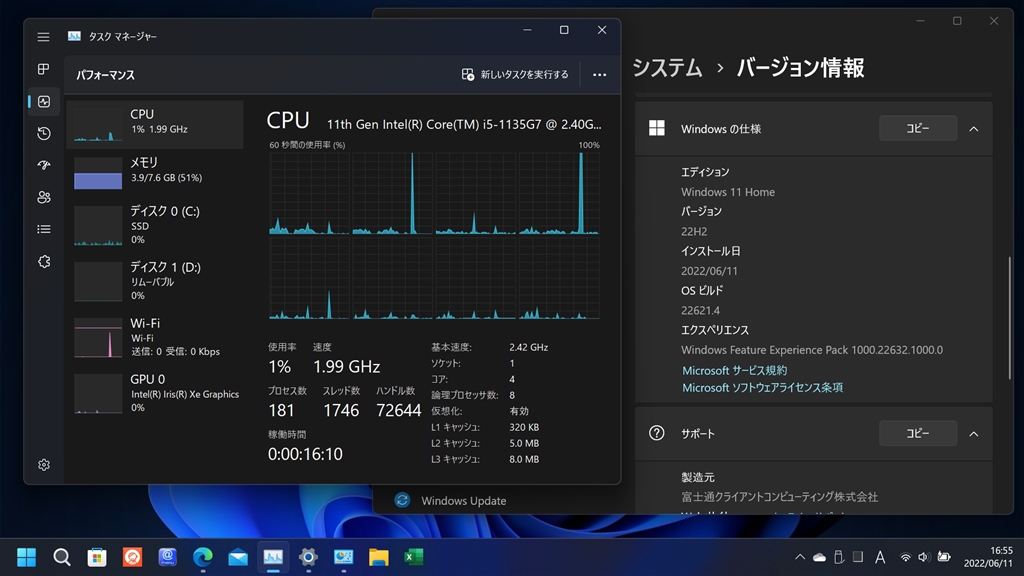This screenshot has width=1024, height=576.
Task: Collapse the サポート section chevron
Action: click(974, 434)
